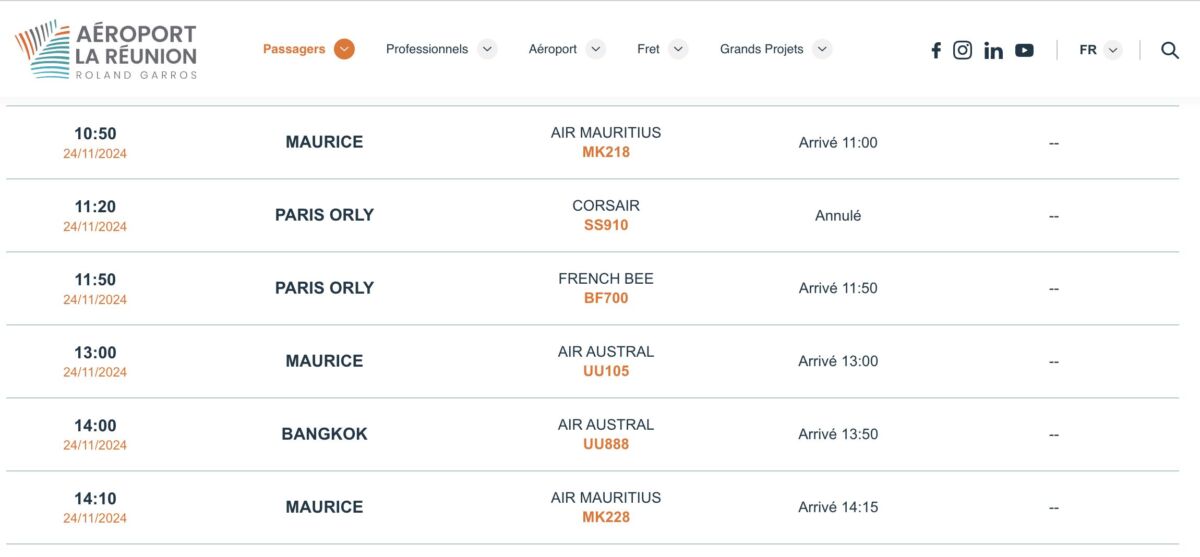Click the Grands Projets menu label

click(761, 49)
